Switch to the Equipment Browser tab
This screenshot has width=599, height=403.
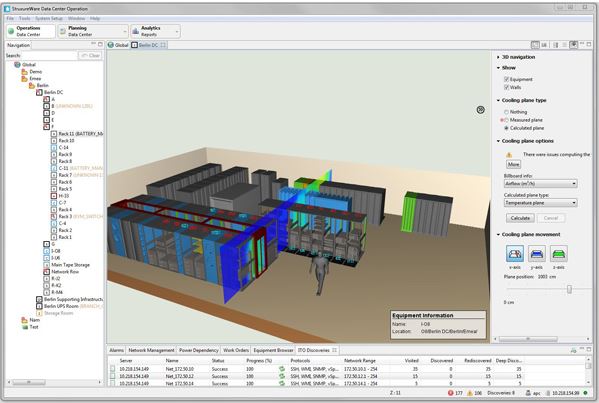click(x=273, y=350)
